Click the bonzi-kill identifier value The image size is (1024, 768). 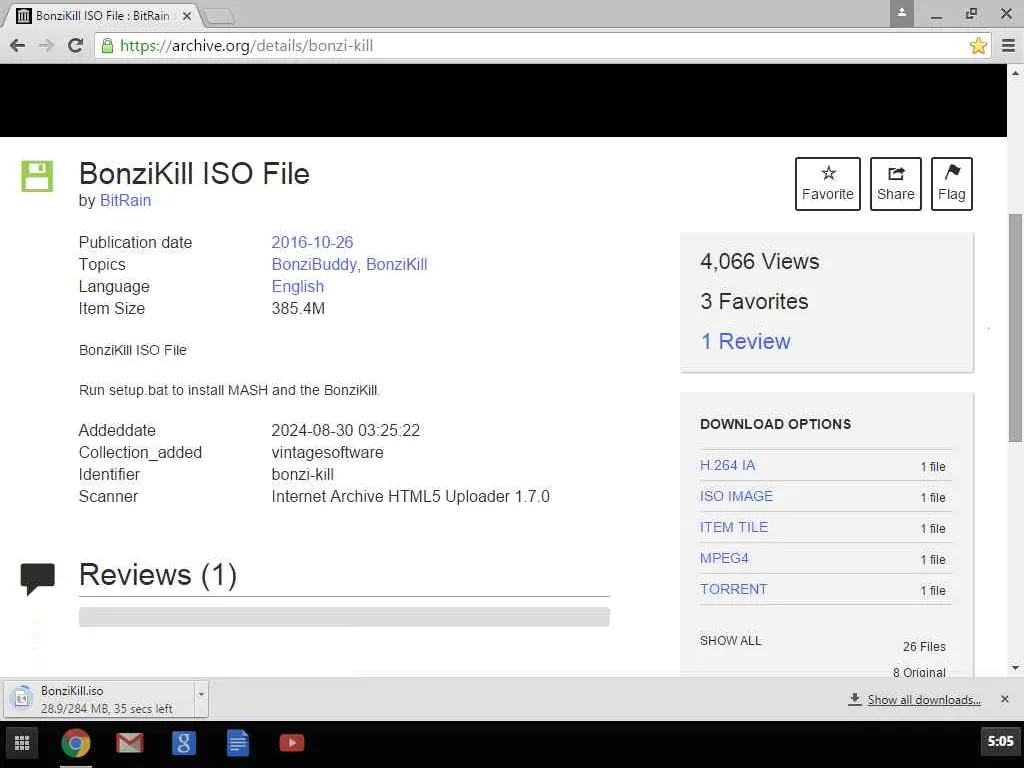coord(302,475)
